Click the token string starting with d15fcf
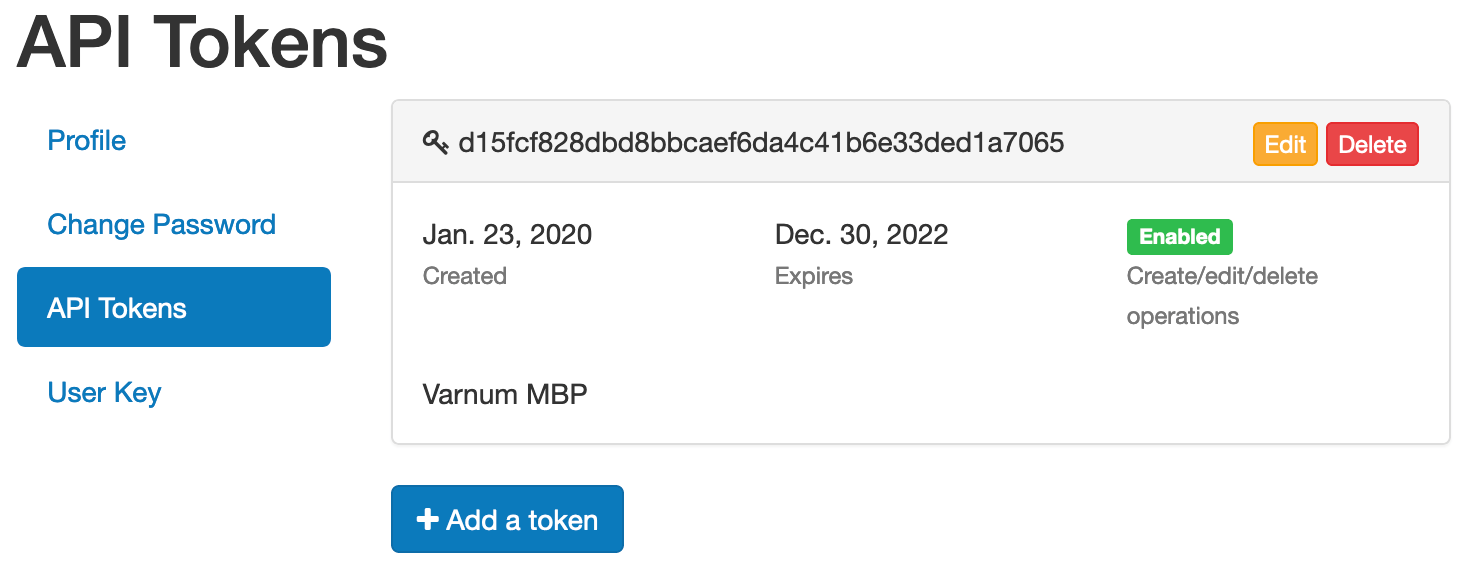Screen dimensions: 1468x572 pos(761,143)
